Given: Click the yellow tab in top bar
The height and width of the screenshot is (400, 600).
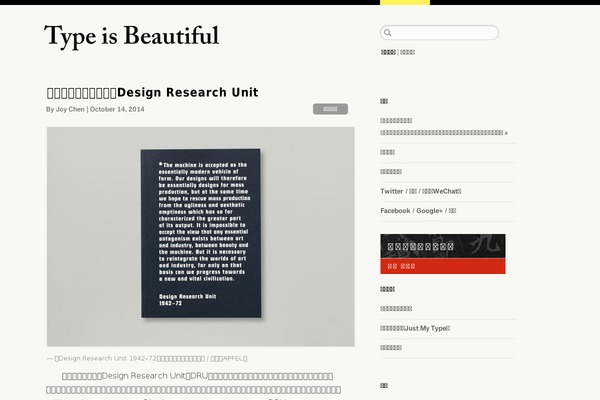Looking at the screenshot, I should [405, 2].
